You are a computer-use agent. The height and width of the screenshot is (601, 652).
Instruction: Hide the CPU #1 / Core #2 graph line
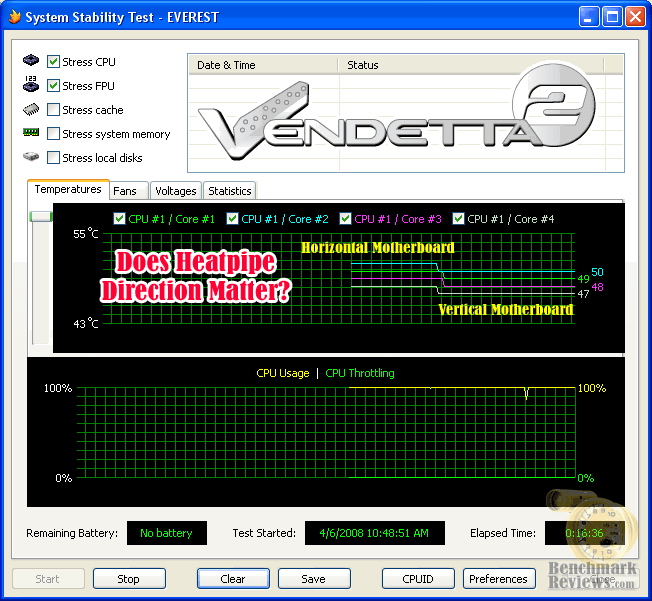[232, 218]
